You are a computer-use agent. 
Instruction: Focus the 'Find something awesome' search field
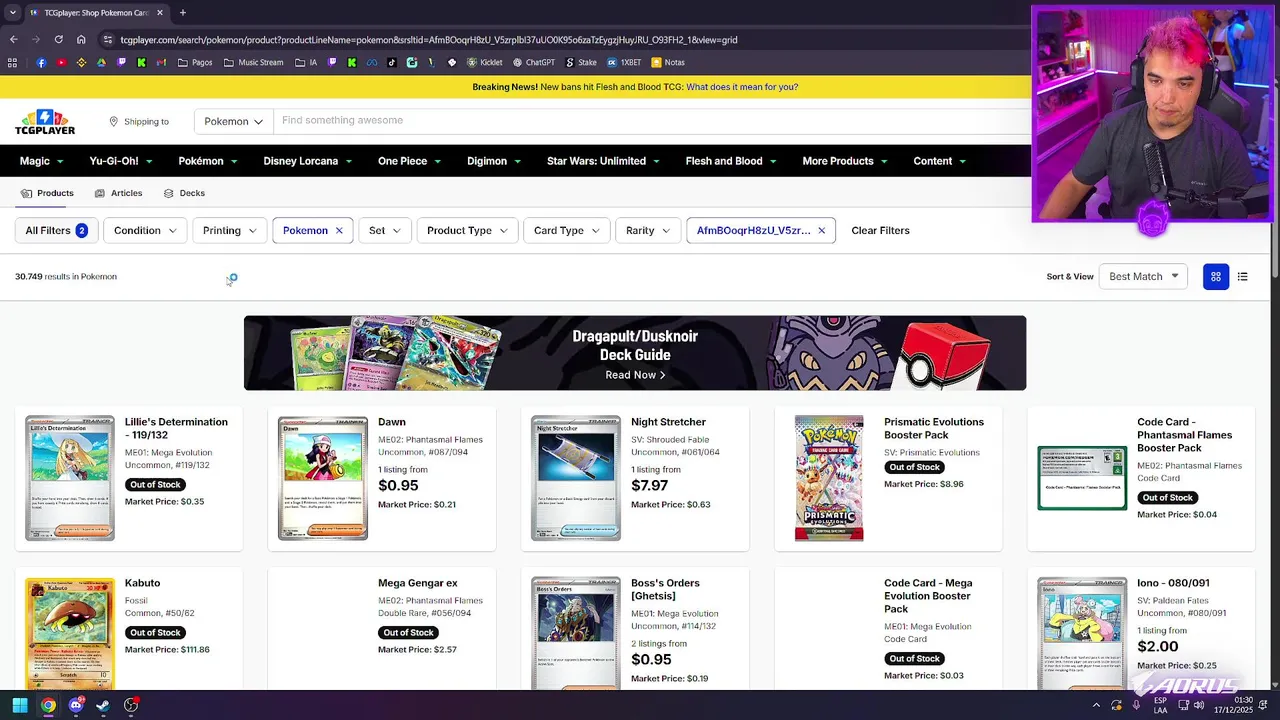[650, 121]
